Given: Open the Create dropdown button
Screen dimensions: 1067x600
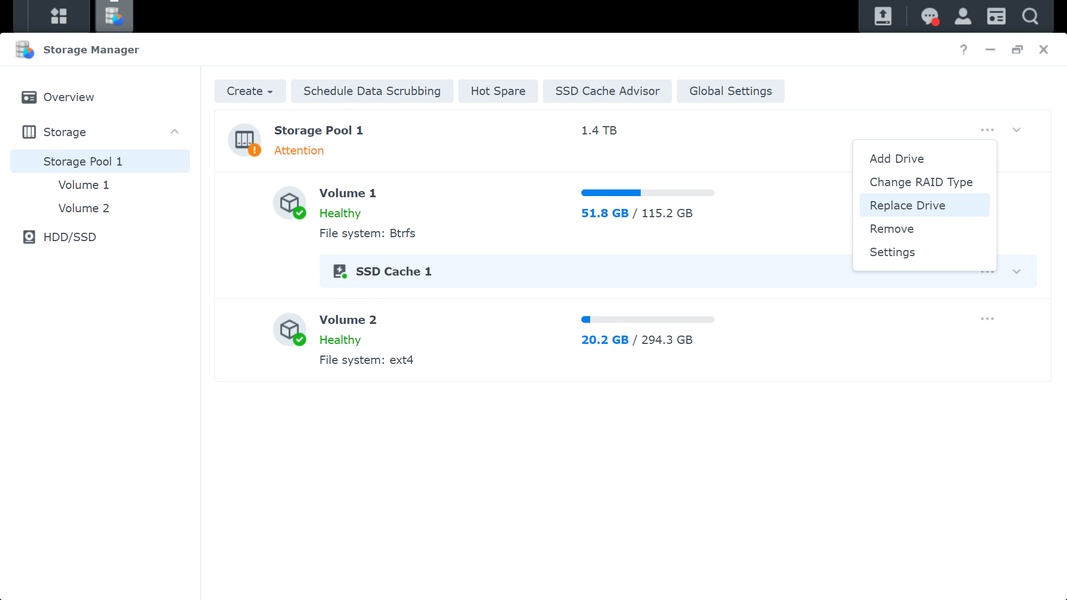Looking at the screenshot, I should (x=250, y=91).
